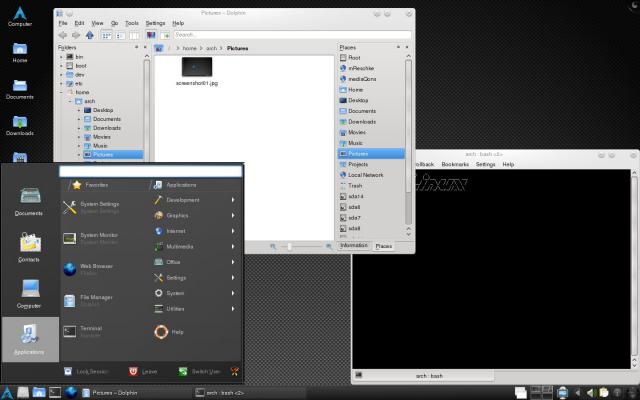Click Leave in launcher
This screenshot has width=640, height=400.
(143, 371)
